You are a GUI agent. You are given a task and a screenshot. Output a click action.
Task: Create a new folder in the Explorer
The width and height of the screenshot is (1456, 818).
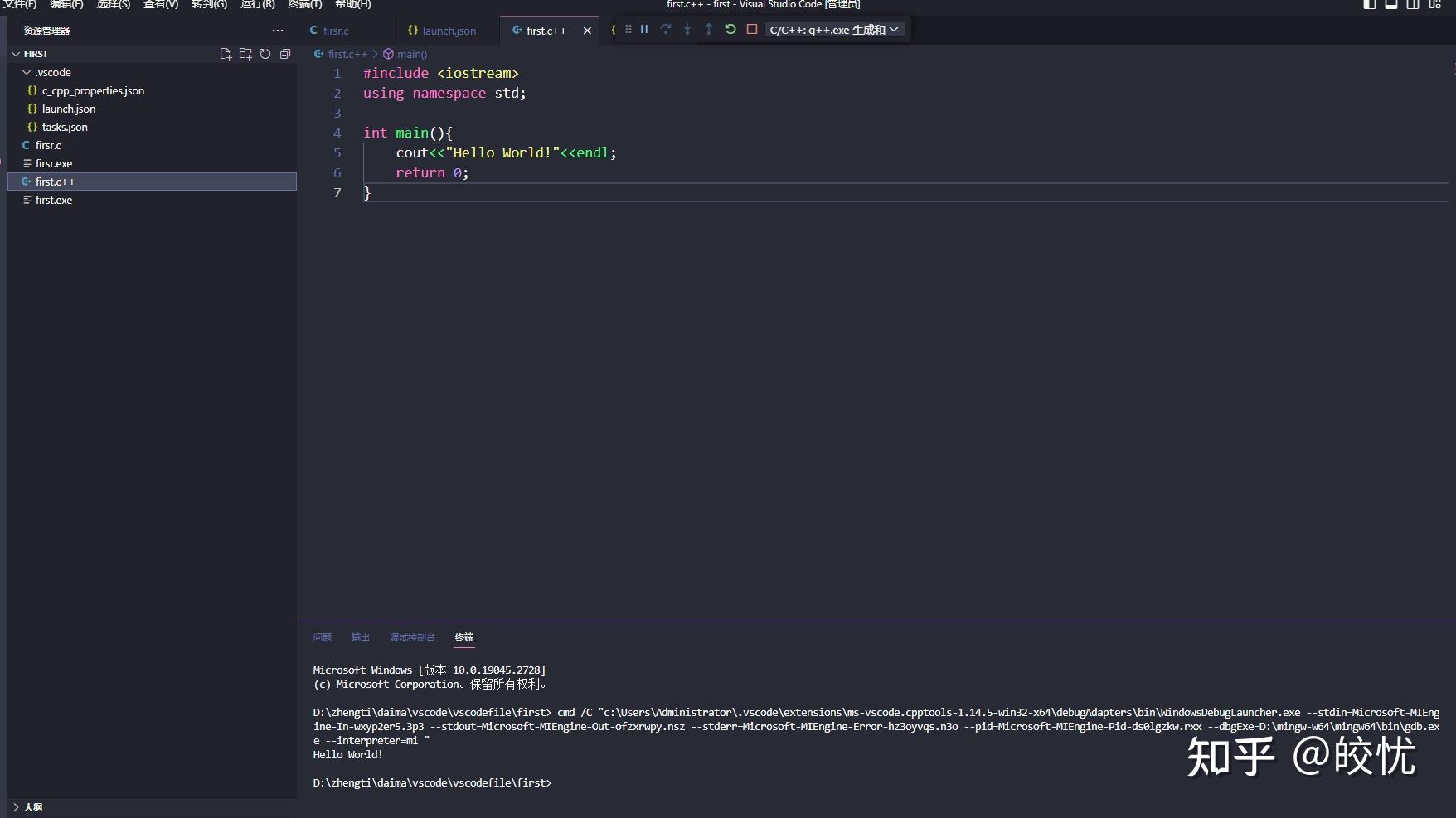pyautogui.click(x=245, y=54)
